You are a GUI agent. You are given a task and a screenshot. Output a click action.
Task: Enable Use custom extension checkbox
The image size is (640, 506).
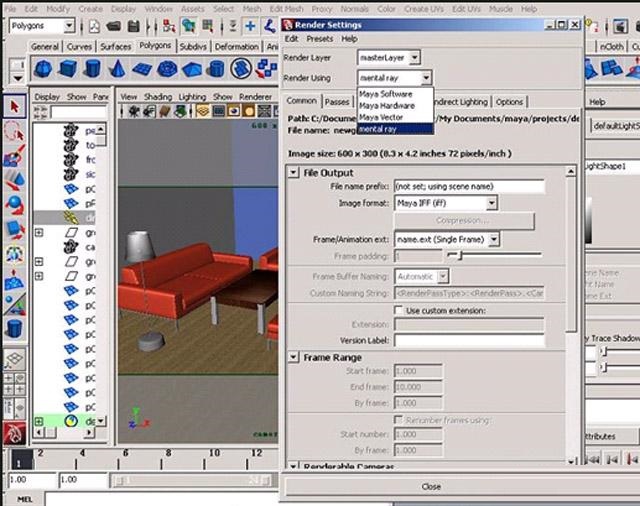pos(398,310)
